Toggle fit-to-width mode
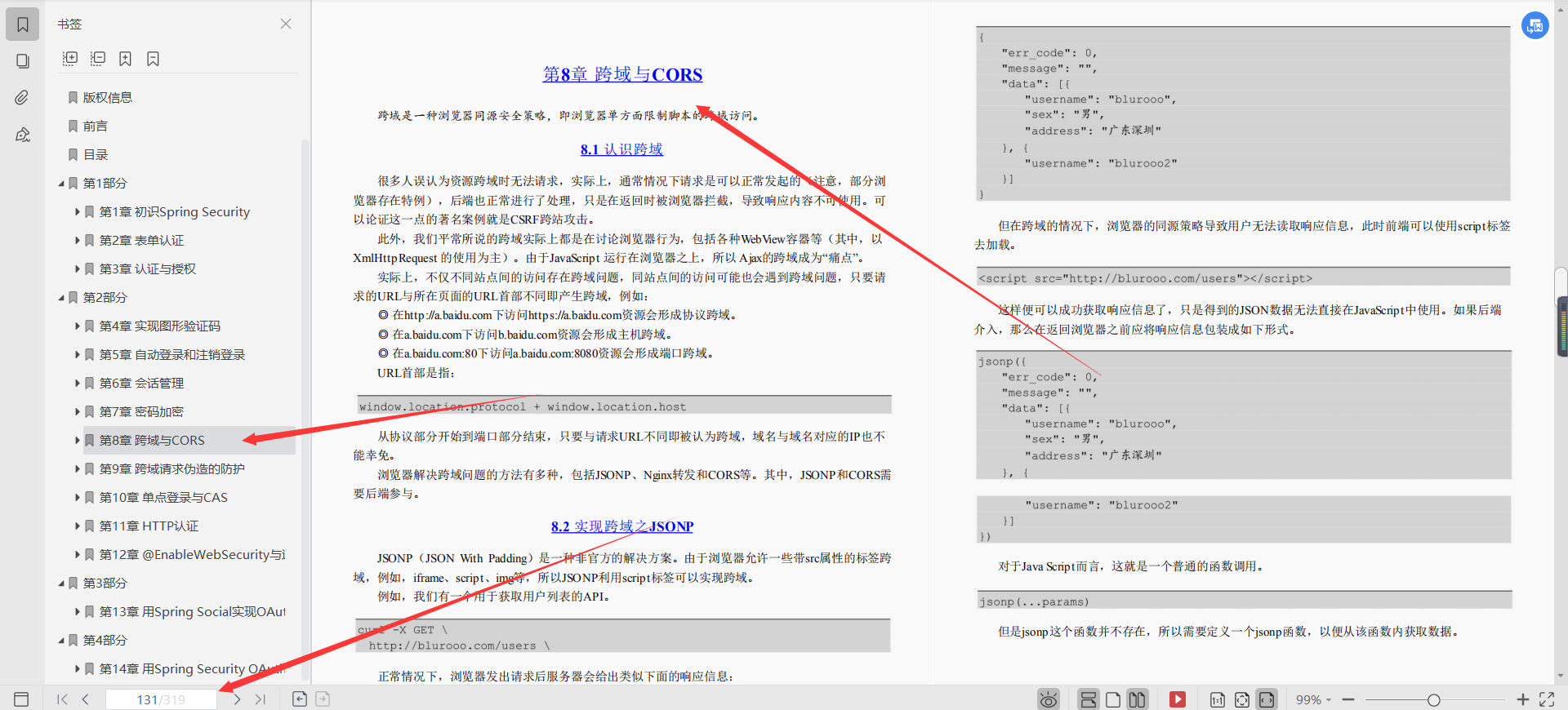The height and width of the screenshot is (710, 1568). 1267,699
